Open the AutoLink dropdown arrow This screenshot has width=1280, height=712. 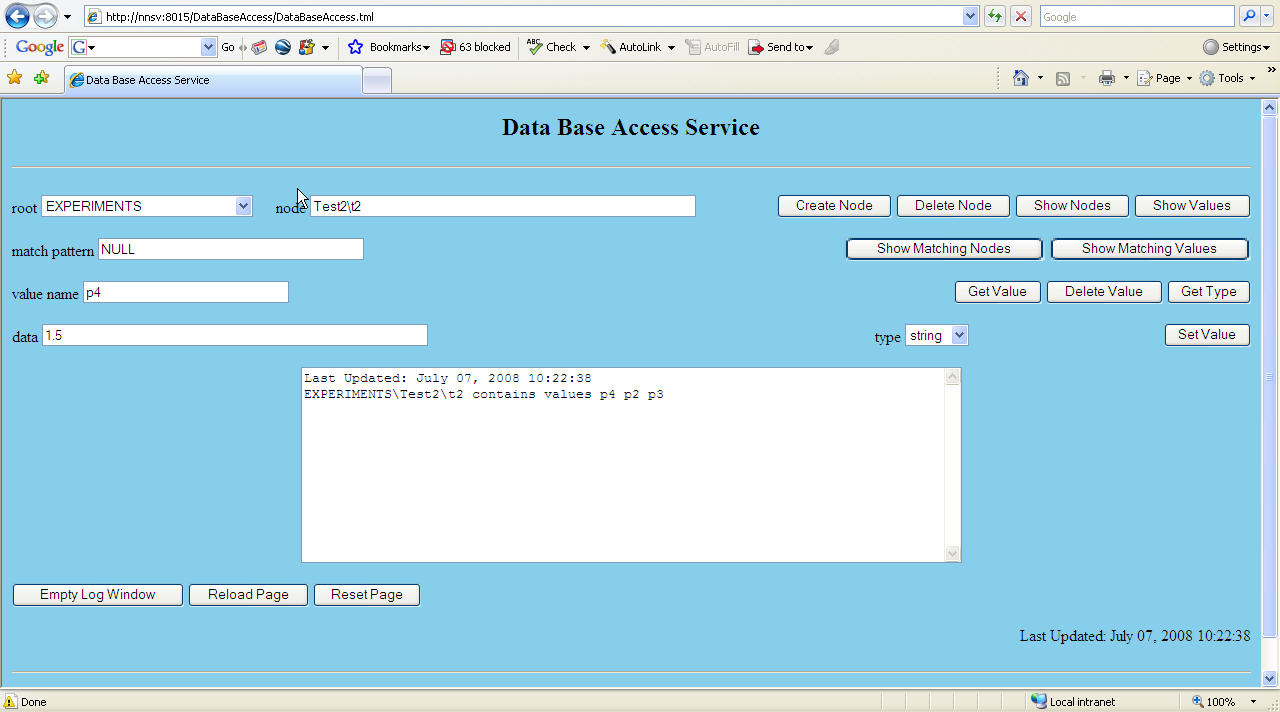[671, 48]
